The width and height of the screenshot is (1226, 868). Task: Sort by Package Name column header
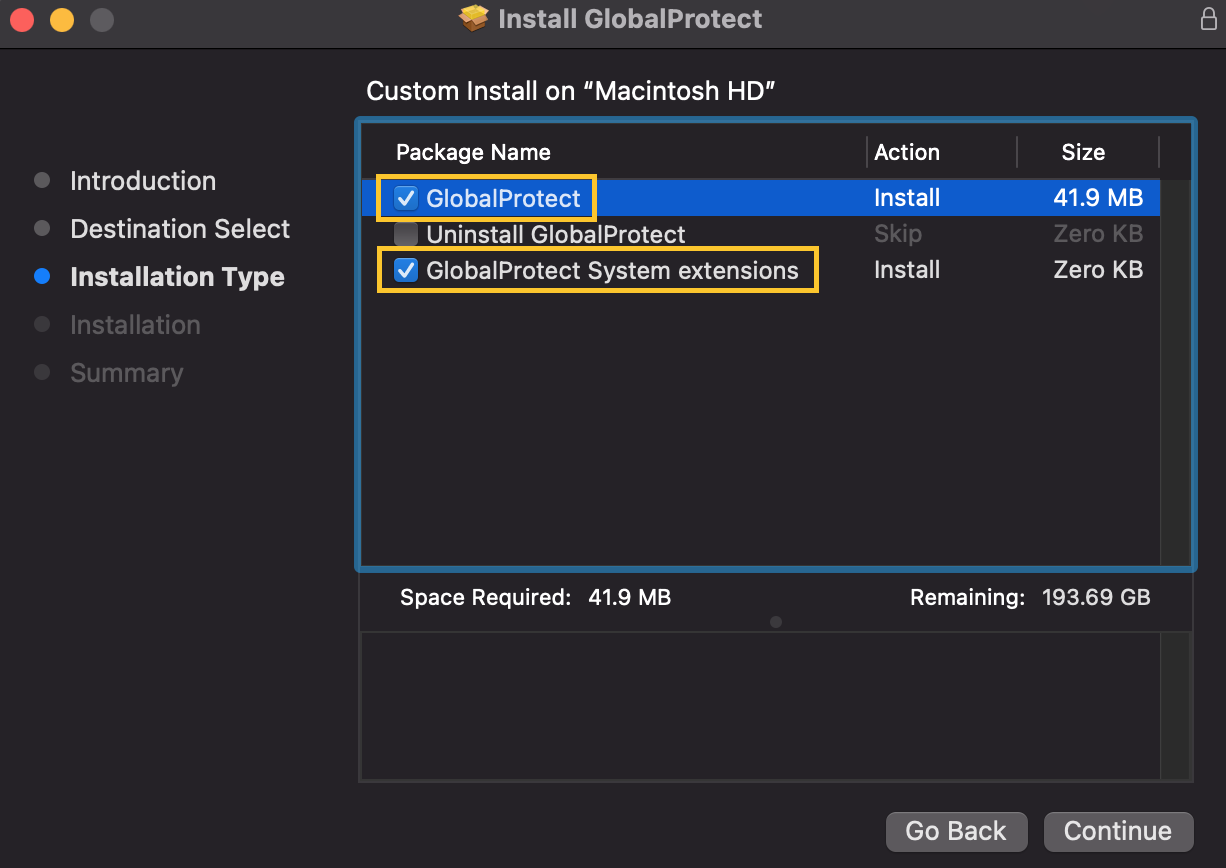click(473, 152)
